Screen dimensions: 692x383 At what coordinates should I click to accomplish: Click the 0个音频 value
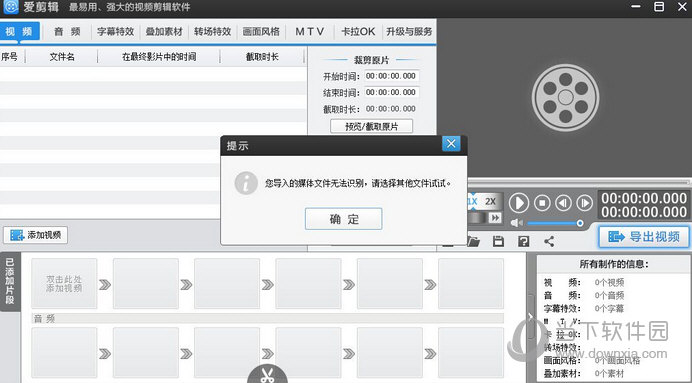(x=609, y=295)
